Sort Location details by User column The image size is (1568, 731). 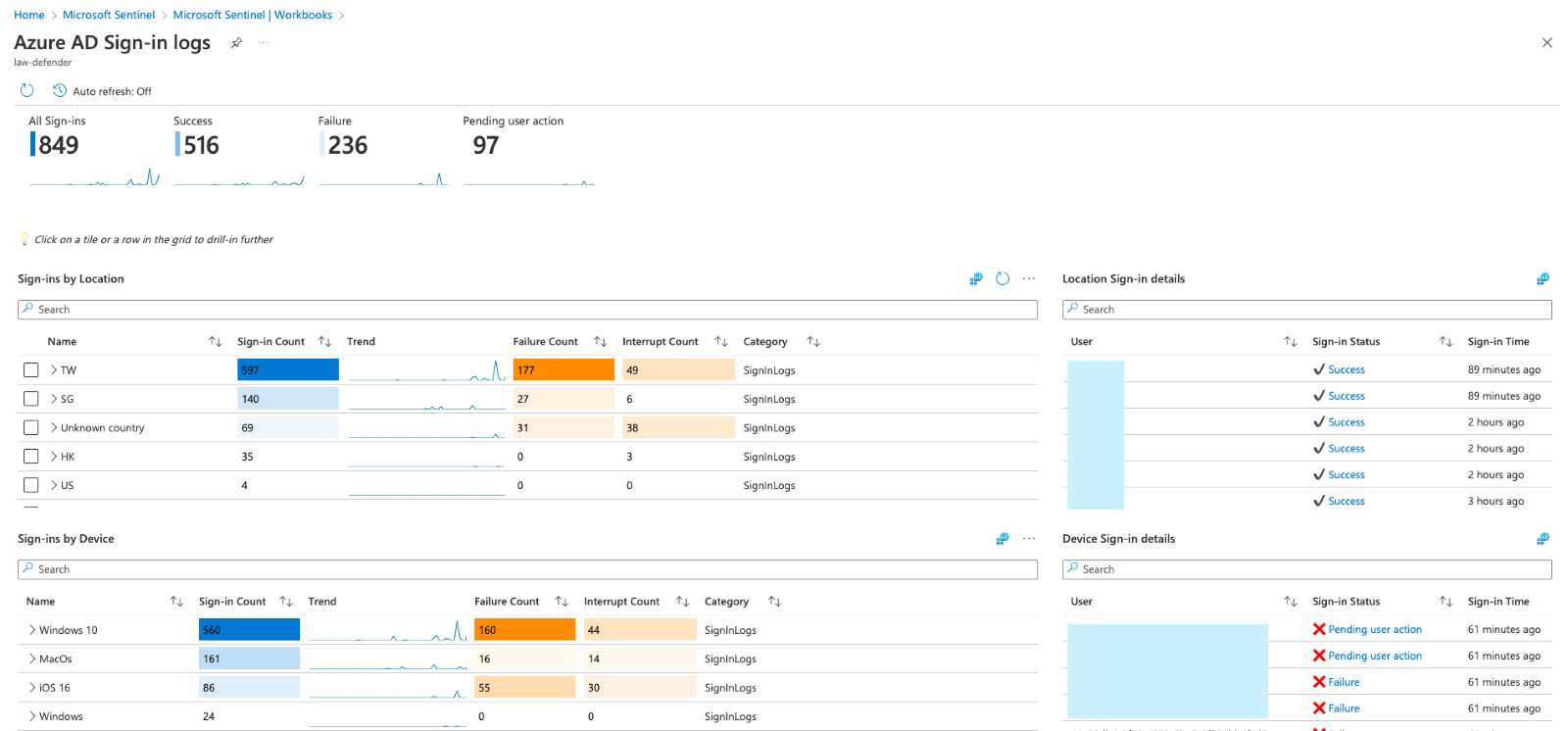pos(1291,341)
